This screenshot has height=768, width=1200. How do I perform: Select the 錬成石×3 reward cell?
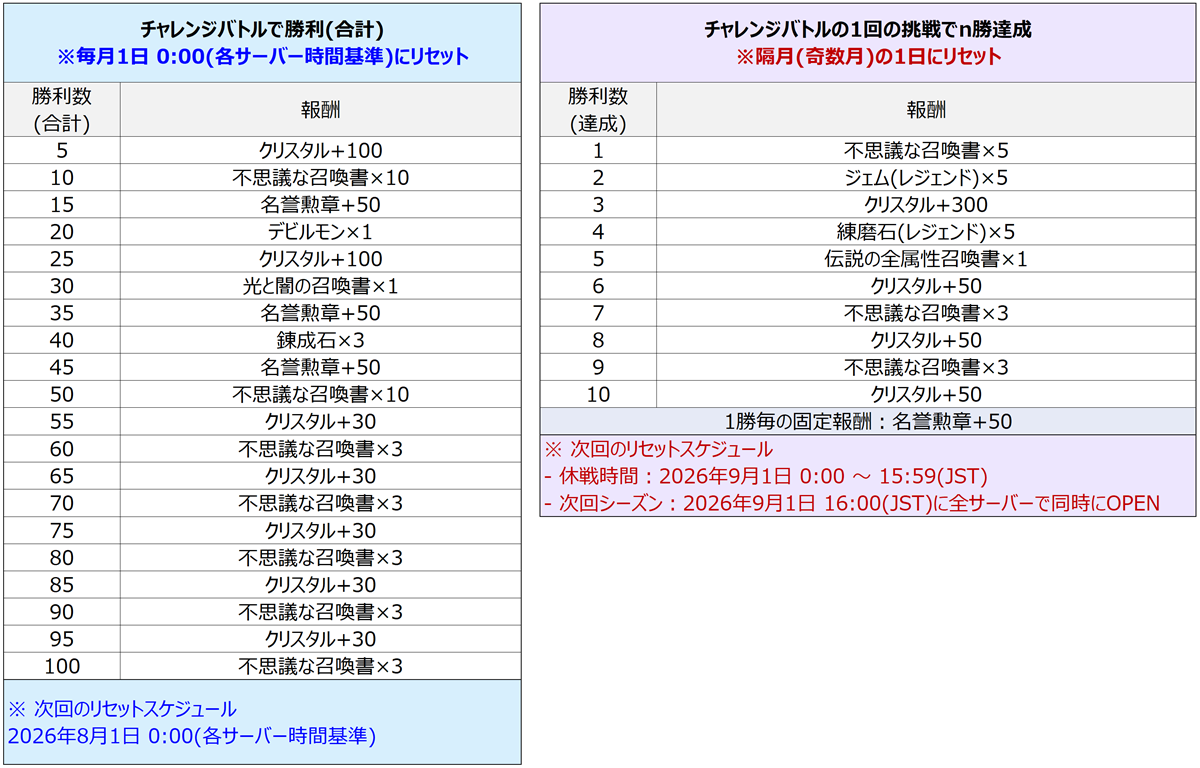(321, 340)
